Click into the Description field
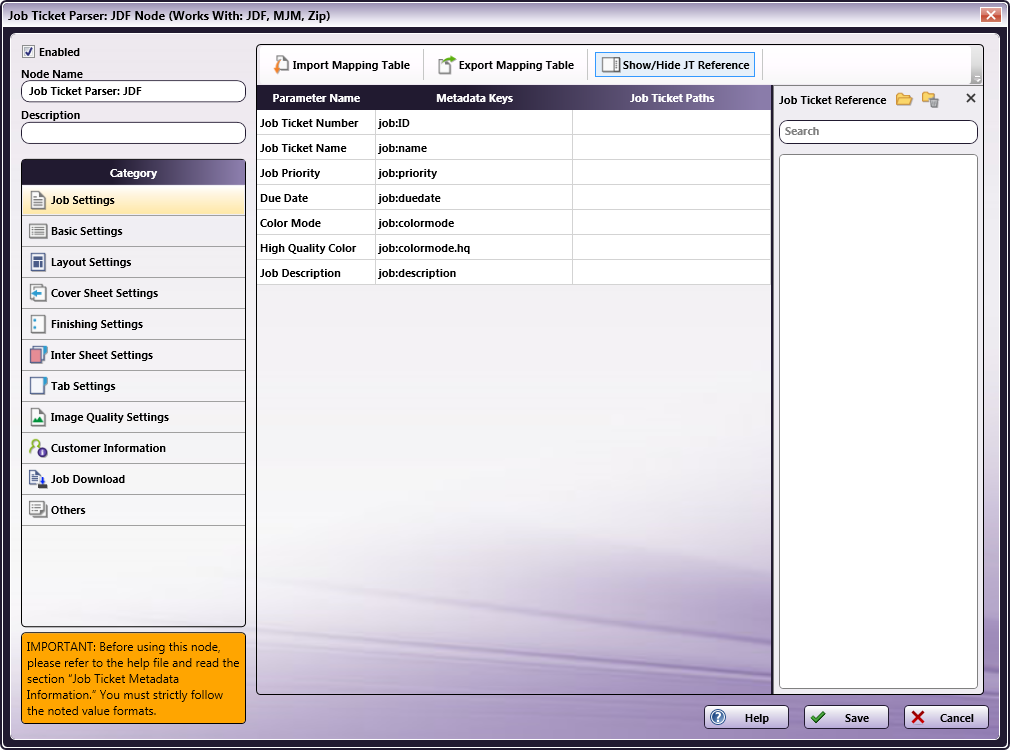Screen dimensions: 1010x750 (133, 133)
